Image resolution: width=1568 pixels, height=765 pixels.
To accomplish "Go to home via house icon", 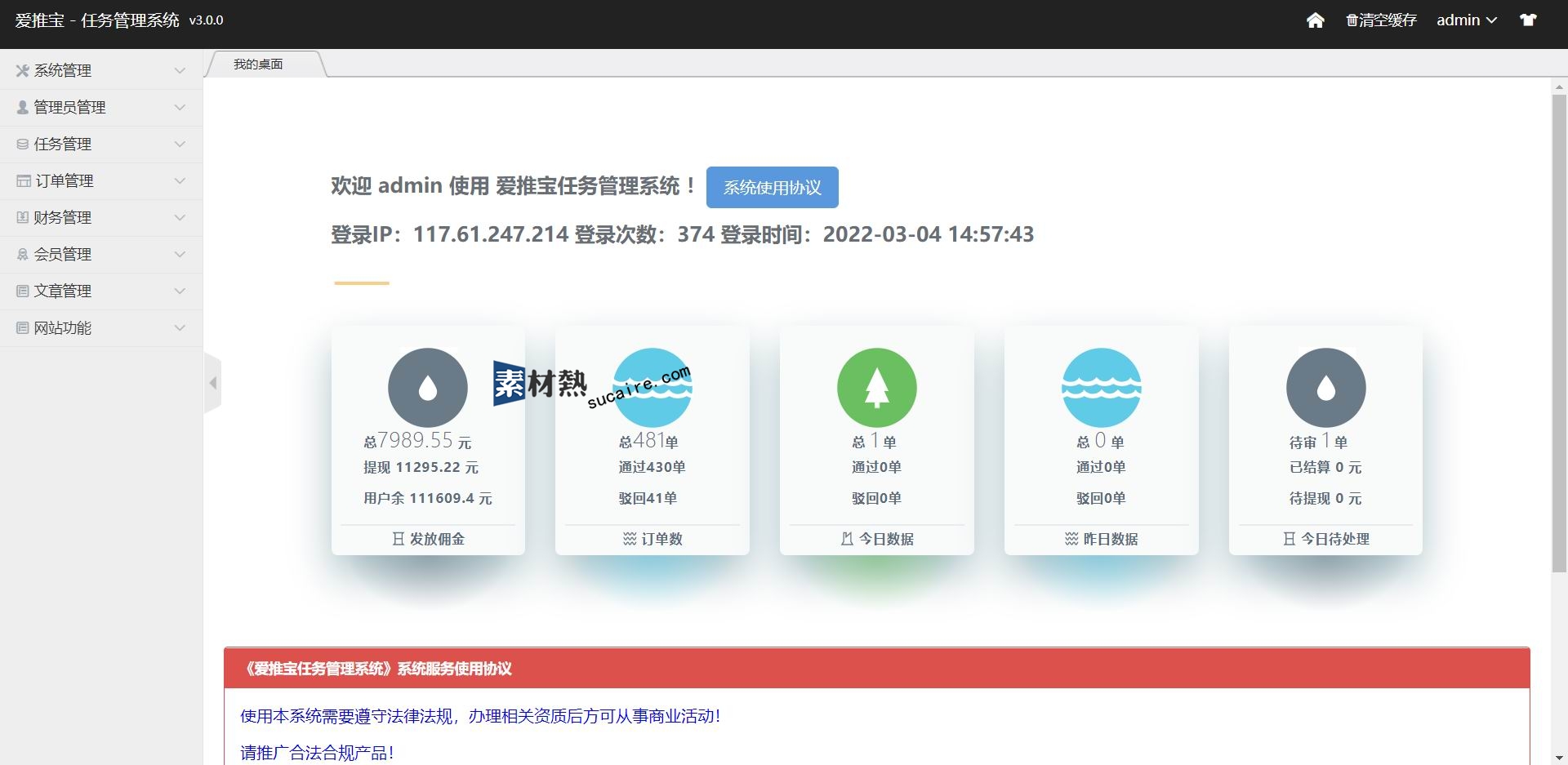I will [1315, 20].
